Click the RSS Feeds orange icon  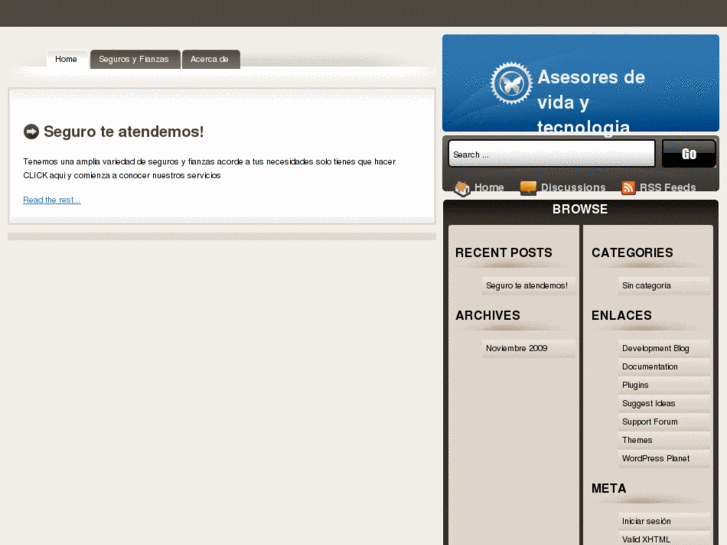pos(628,188)
